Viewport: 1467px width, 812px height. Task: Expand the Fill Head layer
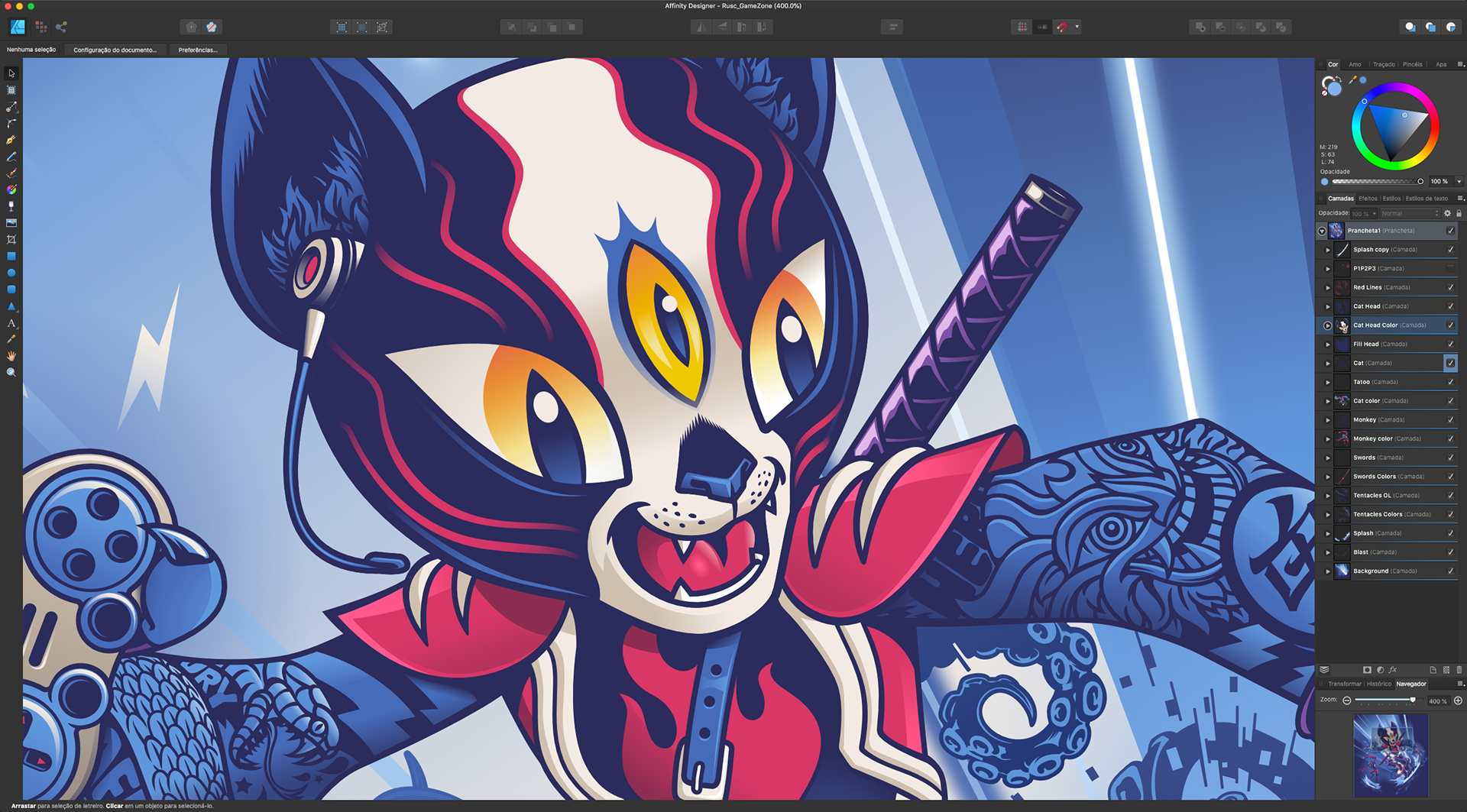1328,345
